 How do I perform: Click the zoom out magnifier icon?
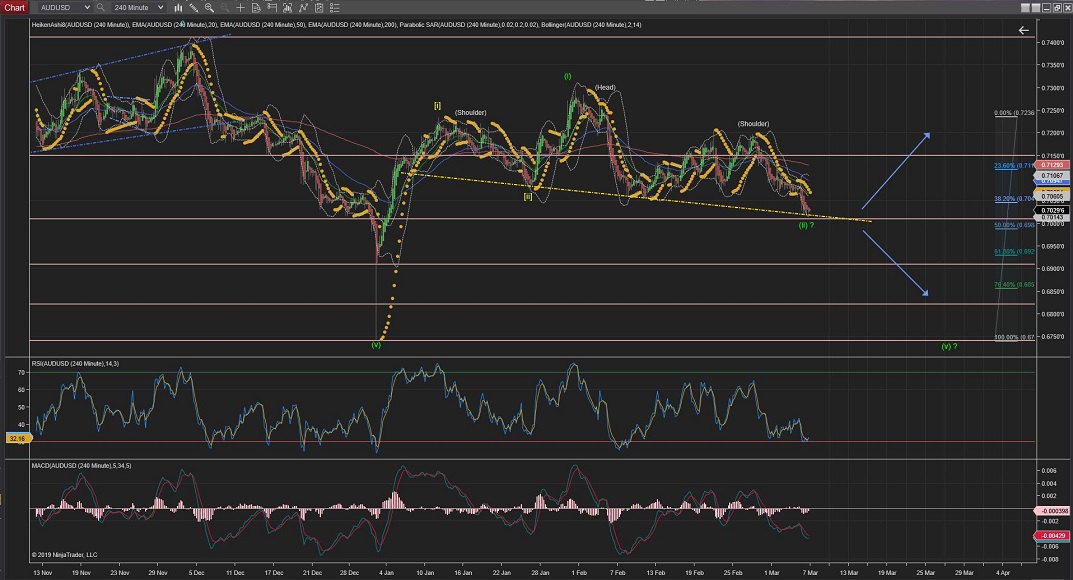[x=225, y=7]
